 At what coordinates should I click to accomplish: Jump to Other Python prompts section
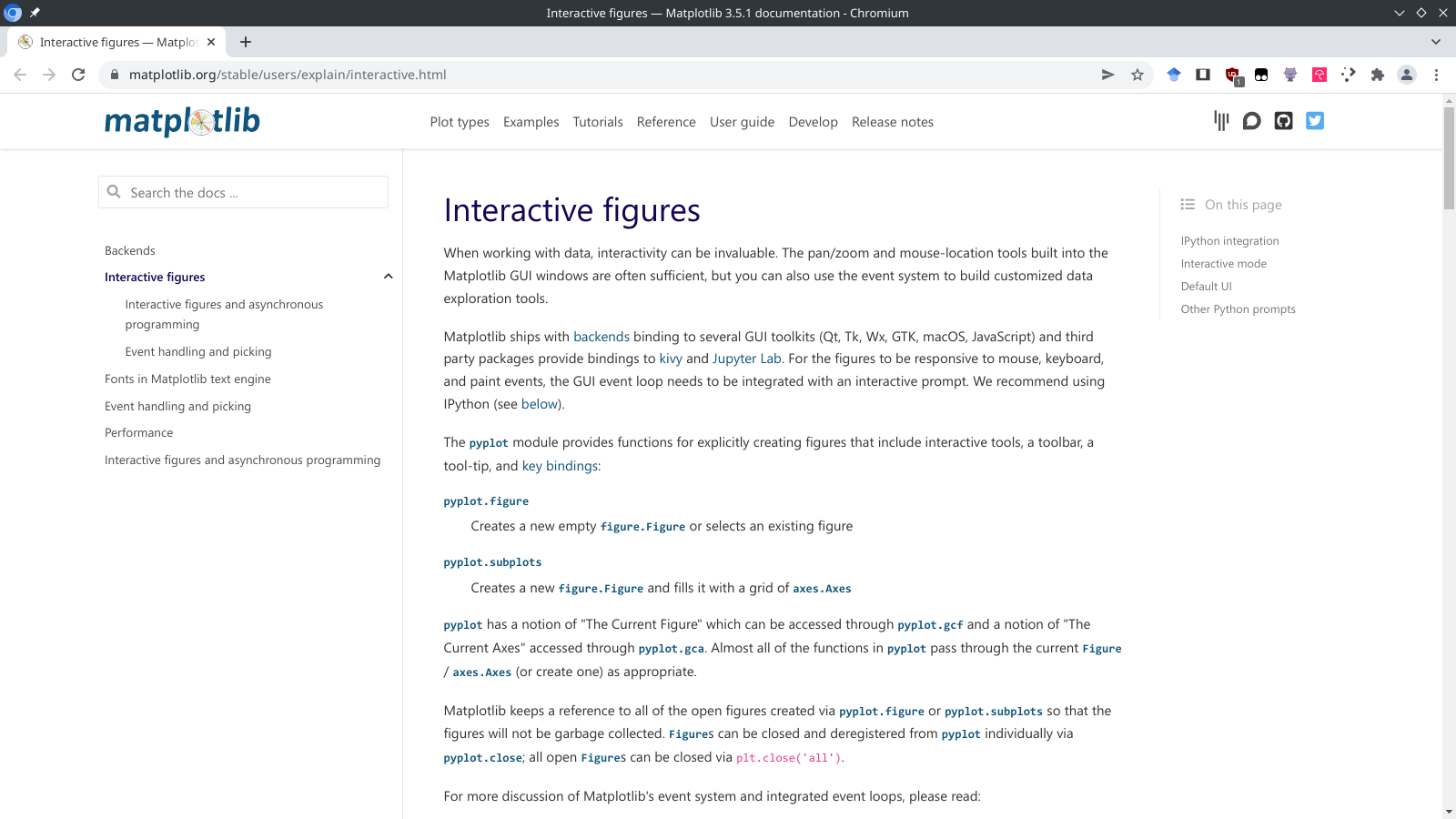click(1238, 308)
